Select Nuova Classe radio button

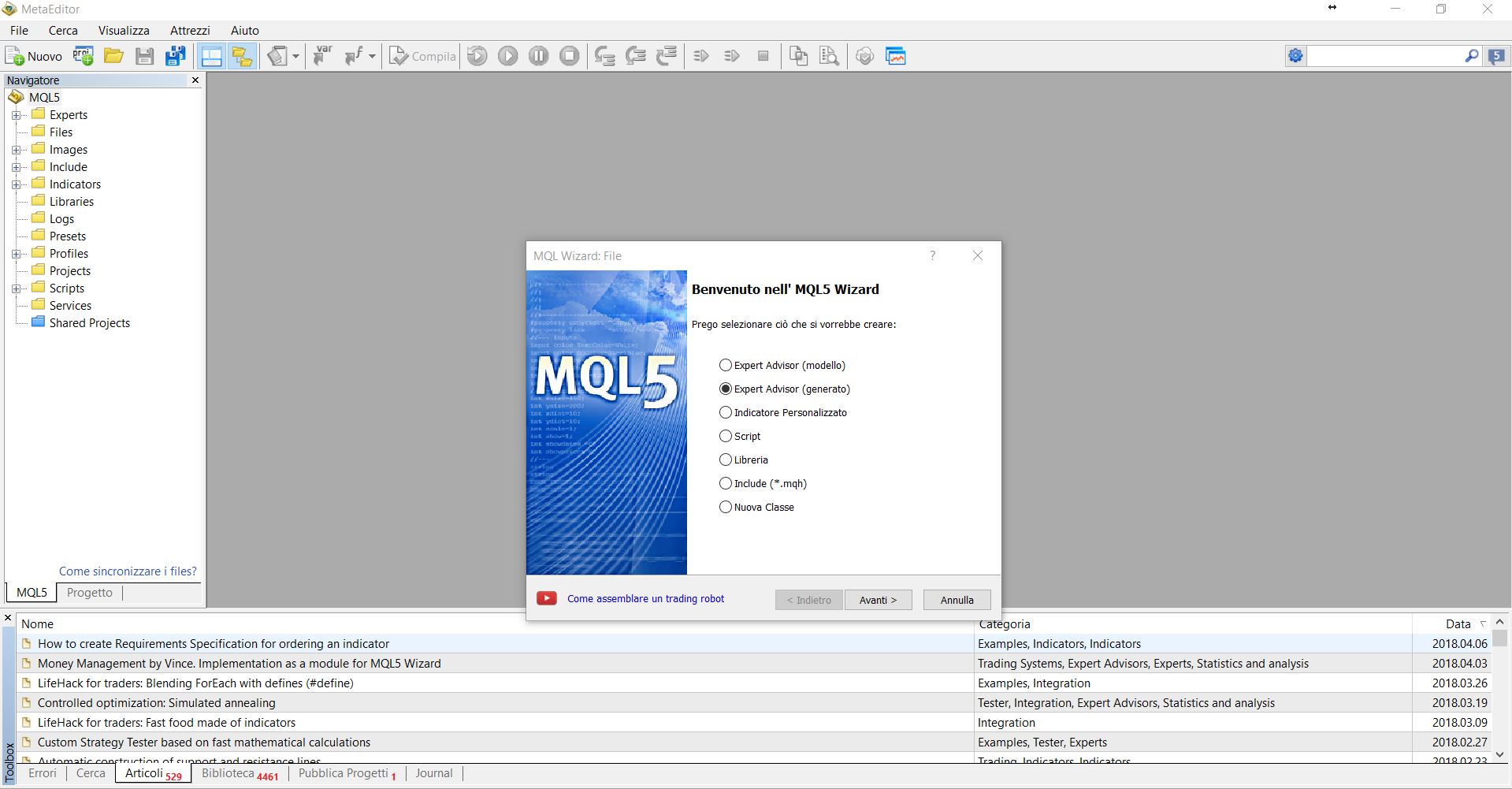(x=726, y=507)
